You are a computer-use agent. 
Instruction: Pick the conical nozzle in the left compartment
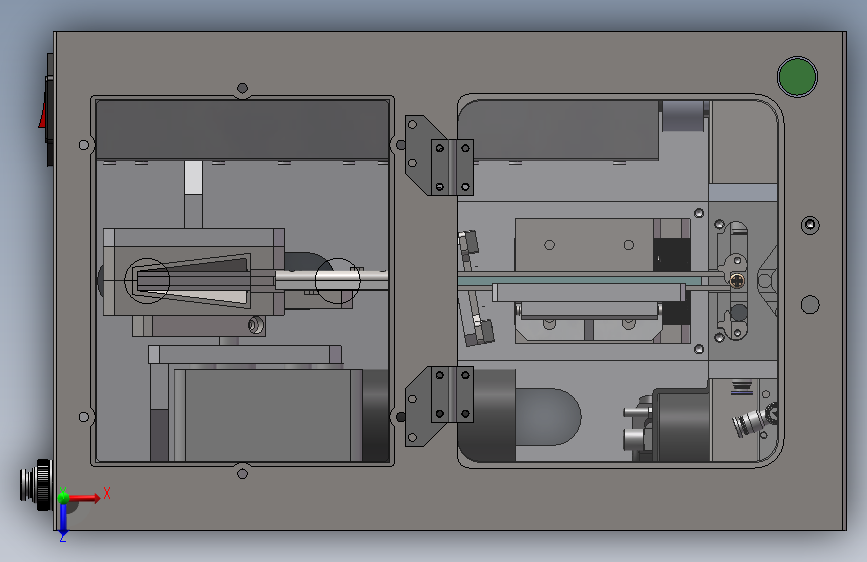point(193,280)
